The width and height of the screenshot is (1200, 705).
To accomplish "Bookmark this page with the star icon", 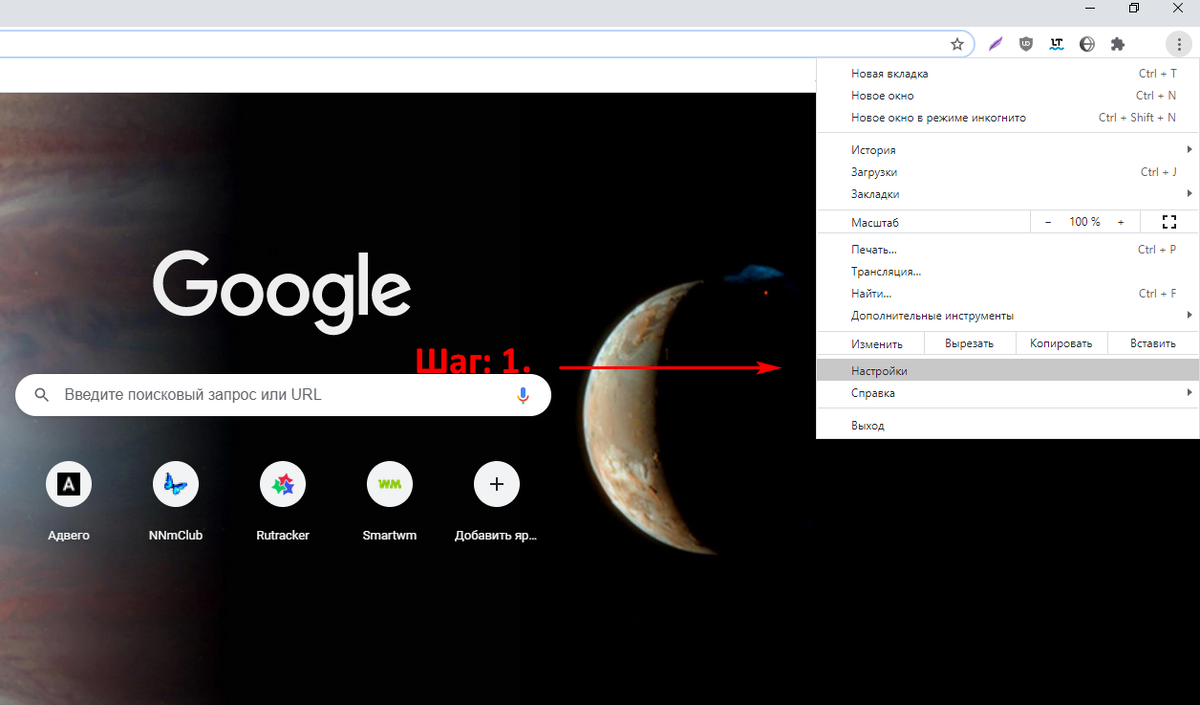I will 957,44.
